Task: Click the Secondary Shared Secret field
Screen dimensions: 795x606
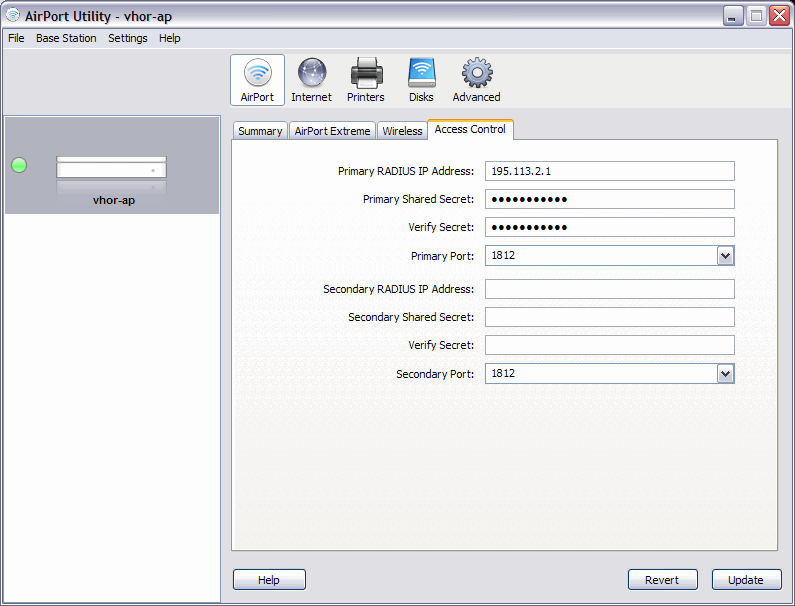Action: tap(609, 317)
